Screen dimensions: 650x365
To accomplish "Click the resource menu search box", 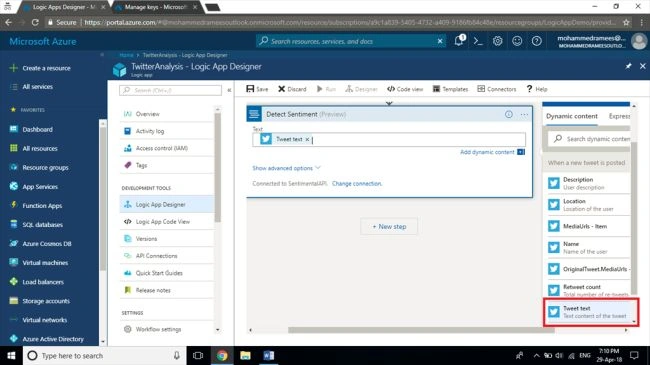I will [170, 90].
